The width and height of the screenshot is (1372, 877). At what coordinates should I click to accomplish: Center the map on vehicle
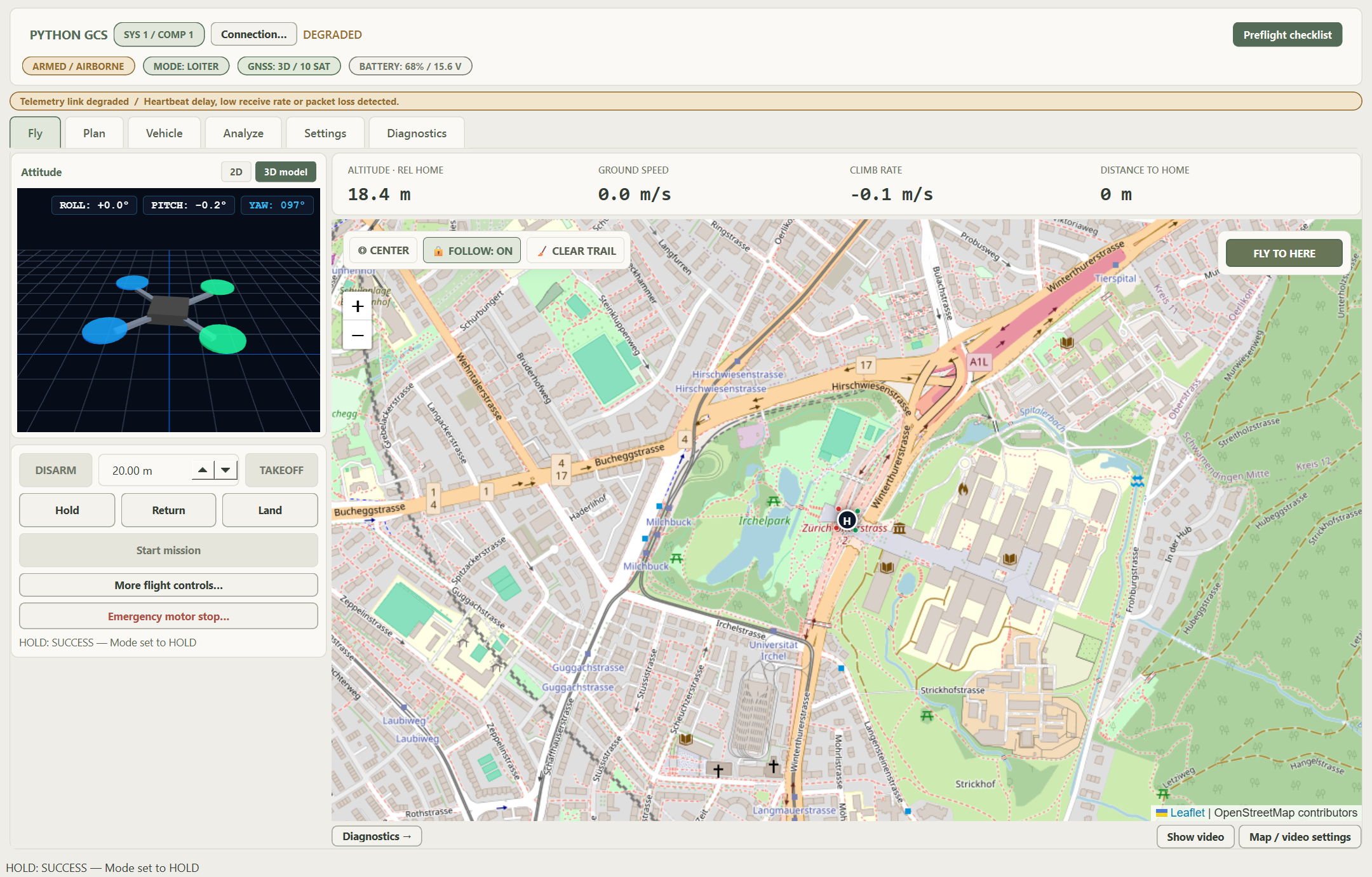click(383, 250)
